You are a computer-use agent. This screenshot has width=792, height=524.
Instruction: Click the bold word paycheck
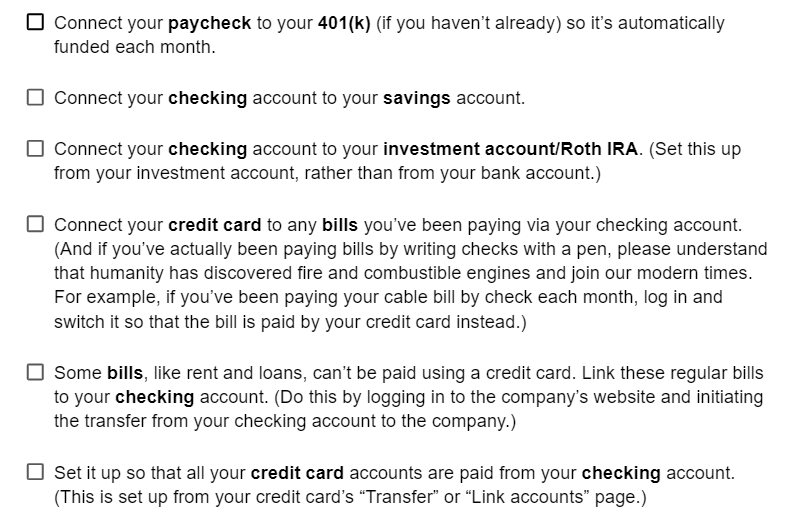210,23
